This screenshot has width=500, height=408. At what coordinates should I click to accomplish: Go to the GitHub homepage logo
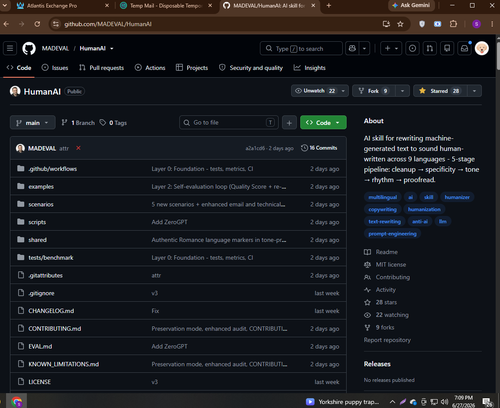(29, 49)
